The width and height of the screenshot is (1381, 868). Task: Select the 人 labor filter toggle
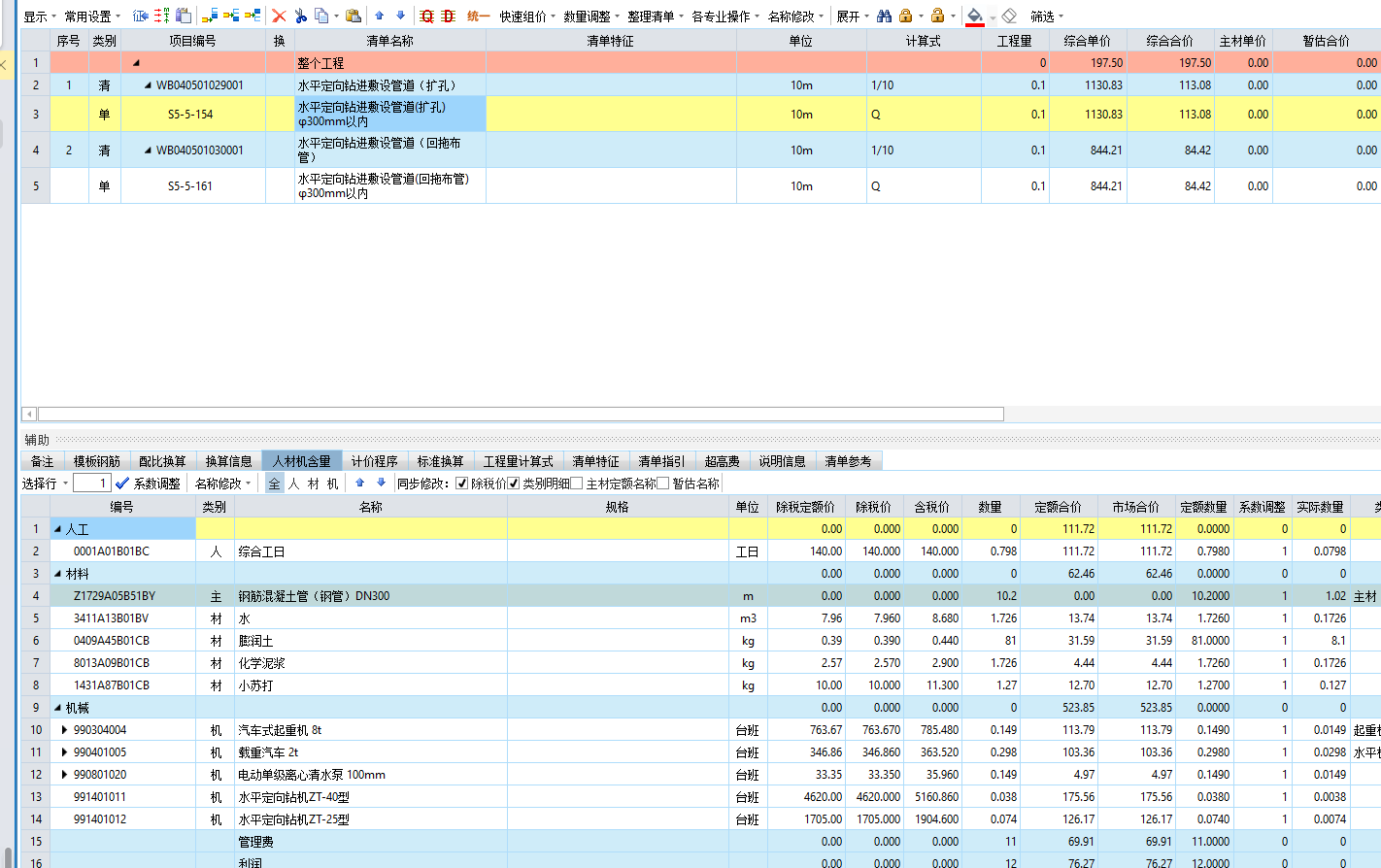[x=293, y=483]
